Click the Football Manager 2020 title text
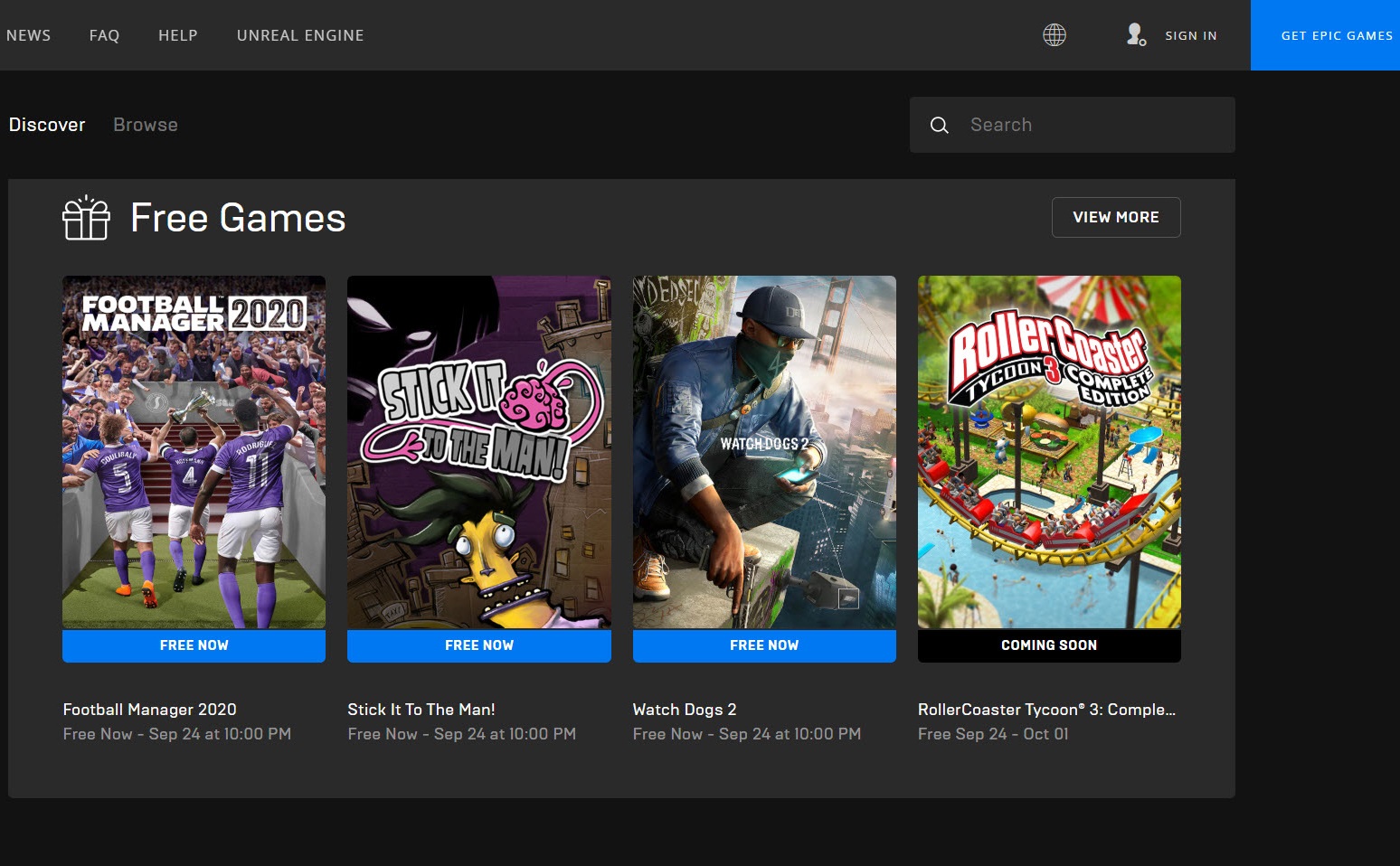This screenshot has height=866, width=1400. point(149,710)
